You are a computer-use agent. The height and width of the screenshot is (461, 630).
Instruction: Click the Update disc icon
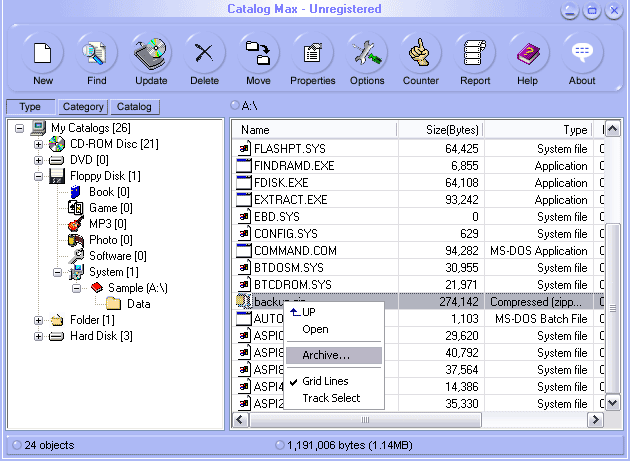[x=150, y=54]
